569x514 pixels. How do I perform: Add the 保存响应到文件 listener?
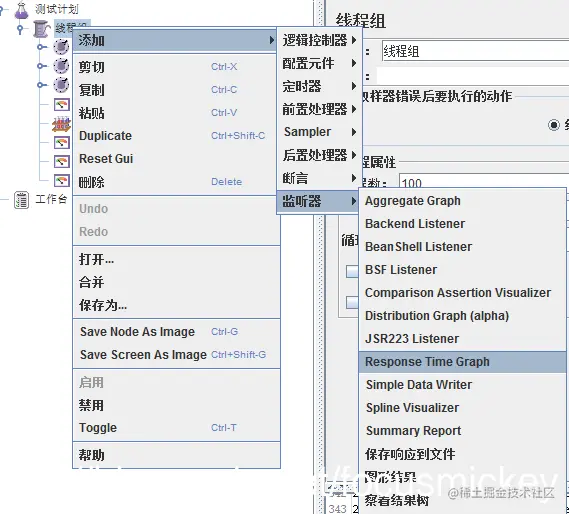point(463,454)
